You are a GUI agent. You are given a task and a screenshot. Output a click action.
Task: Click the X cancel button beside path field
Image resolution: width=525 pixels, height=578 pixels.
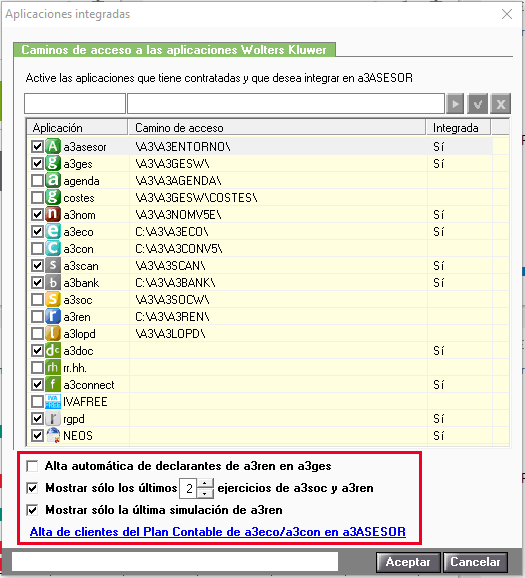click(x=501, y=104)
